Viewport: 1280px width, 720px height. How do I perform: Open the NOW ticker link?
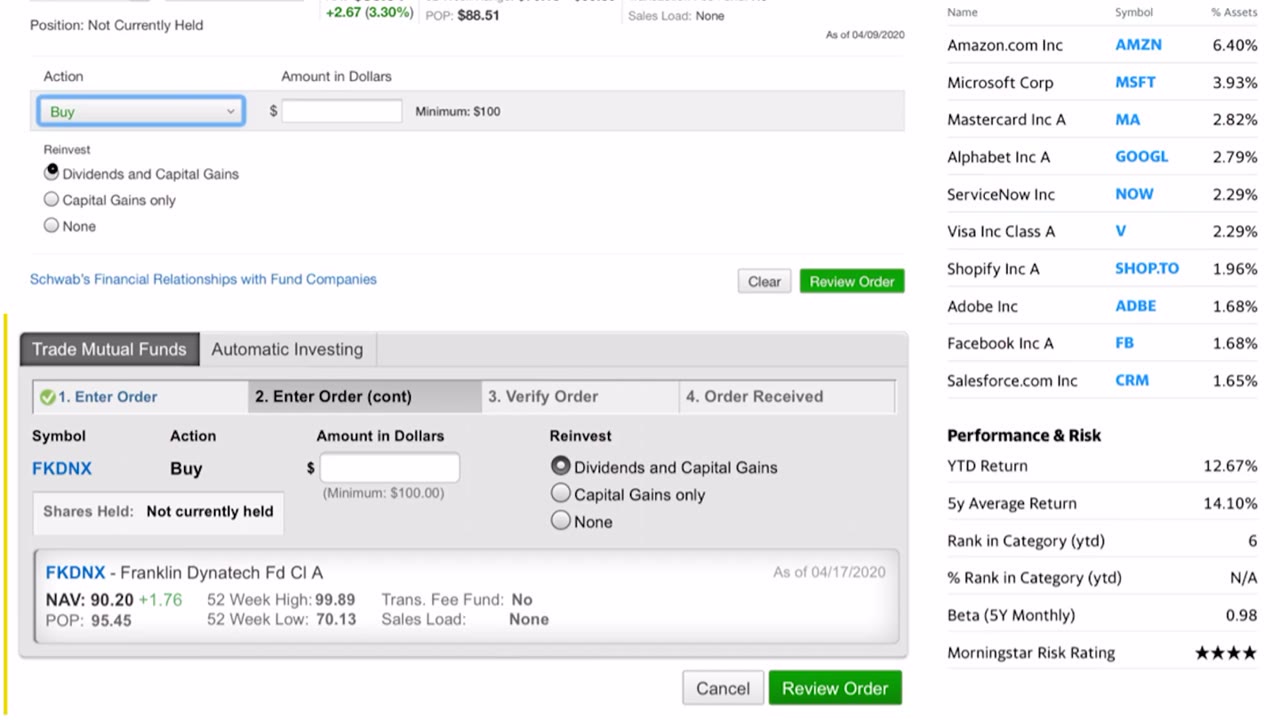tap(1134, 194)
